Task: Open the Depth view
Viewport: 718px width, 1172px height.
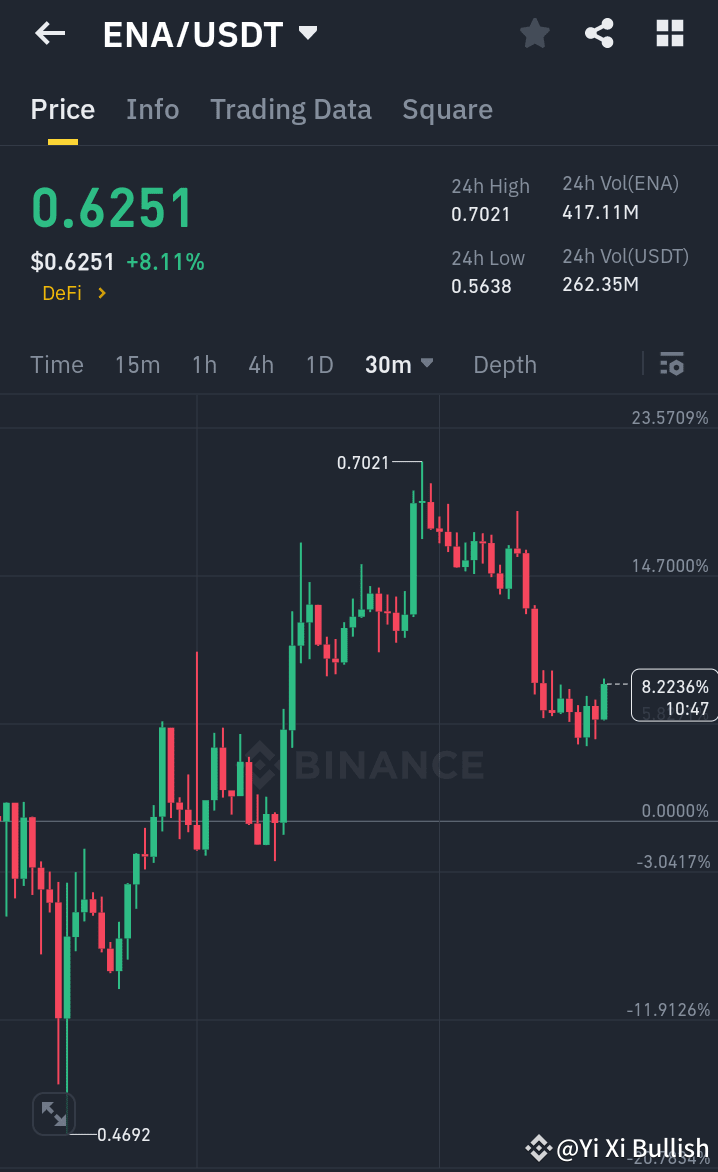Action: coord(504,364)
